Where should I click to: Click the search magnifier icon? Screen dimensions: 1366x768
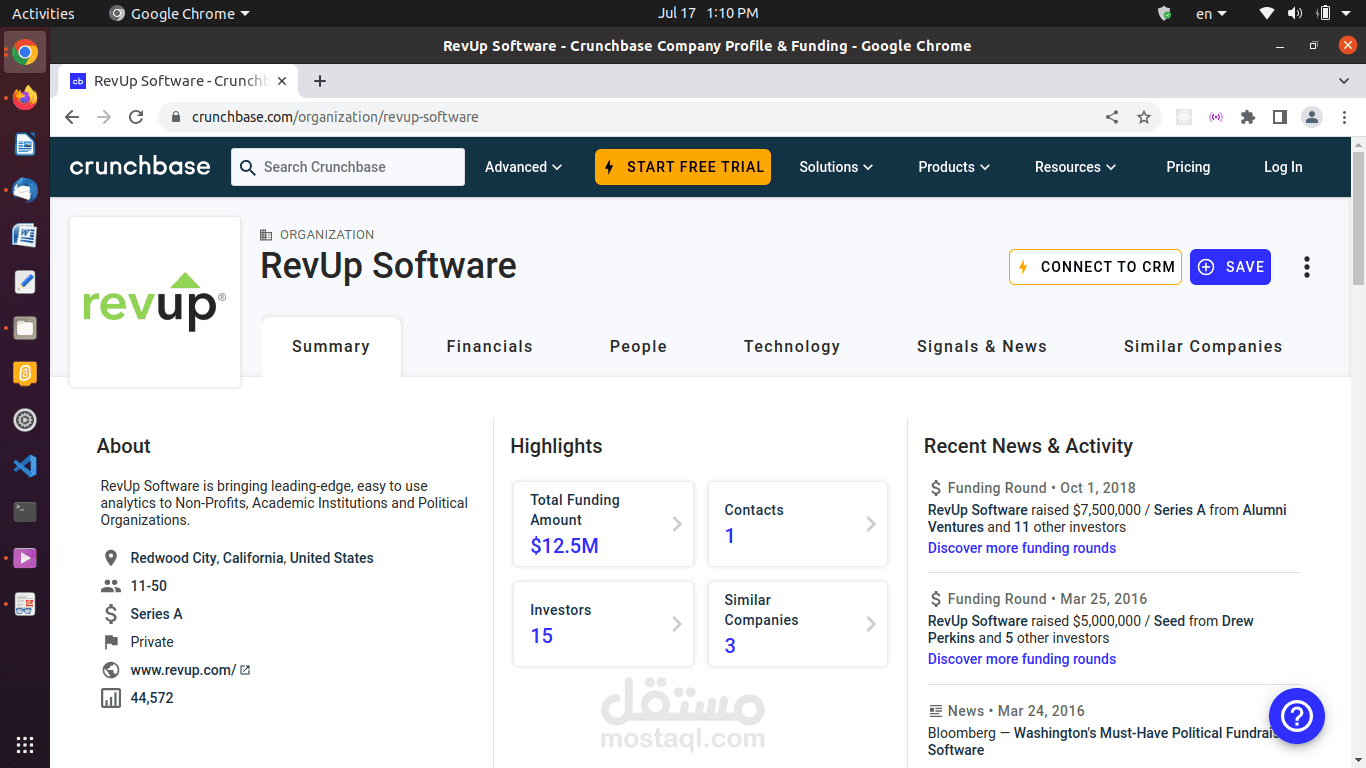pyautogui.click(x=247, y=167)
